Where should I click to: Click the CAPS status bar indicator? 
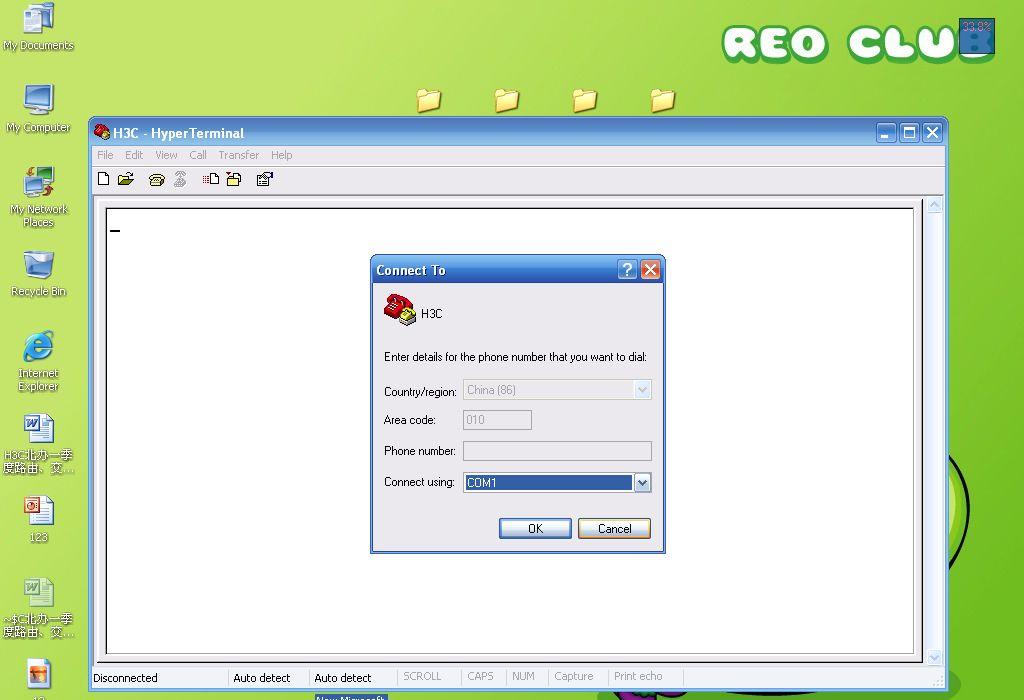(480, 676)
